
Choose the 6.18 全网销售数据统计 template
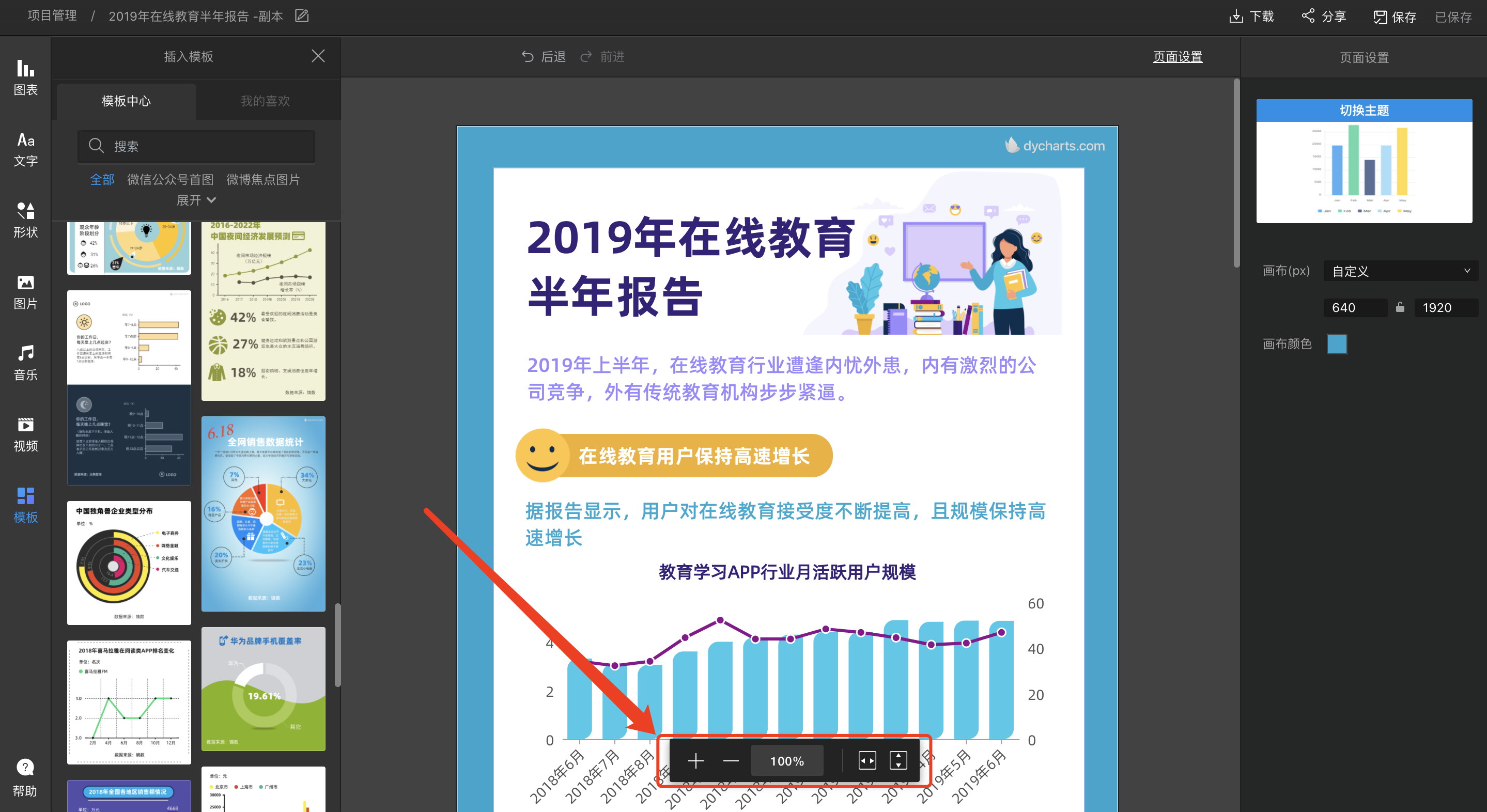[x=263, y=513]
